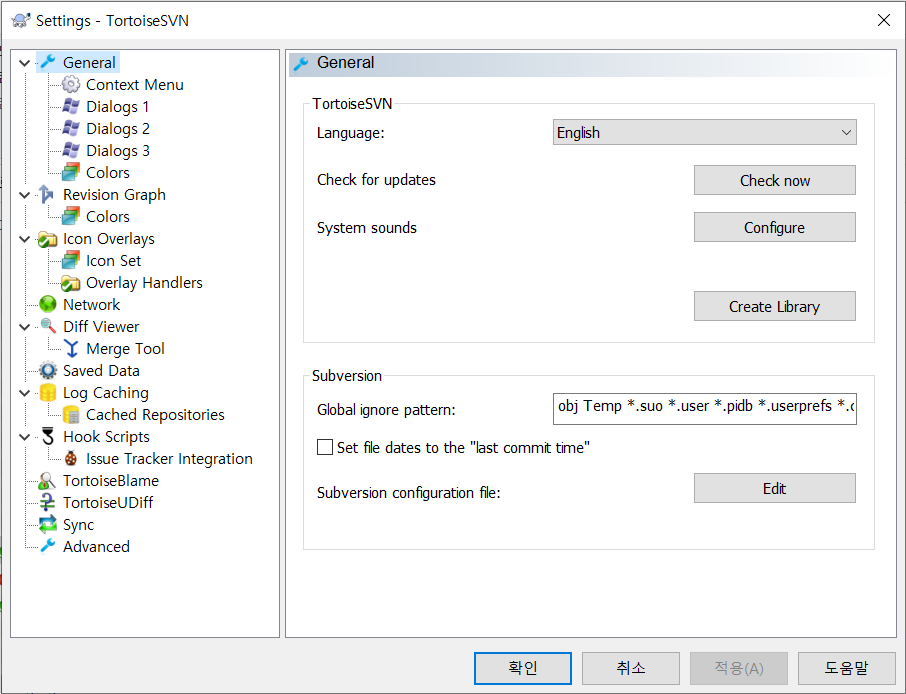Click Configure system sounds button

(x=774, y=227)
